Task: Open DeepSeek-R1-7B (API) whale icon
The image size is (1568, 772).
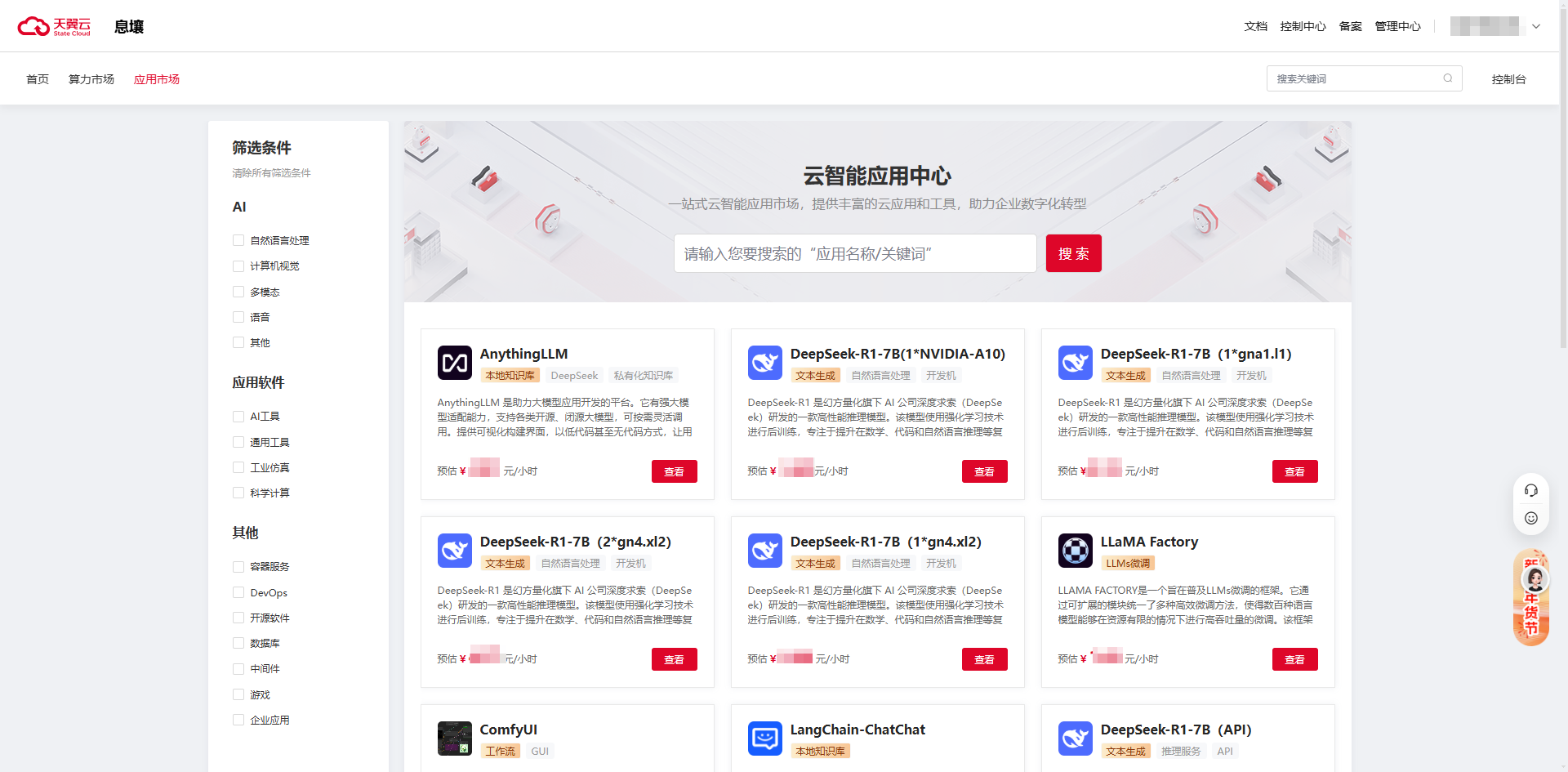Action: click(1076, 739)
